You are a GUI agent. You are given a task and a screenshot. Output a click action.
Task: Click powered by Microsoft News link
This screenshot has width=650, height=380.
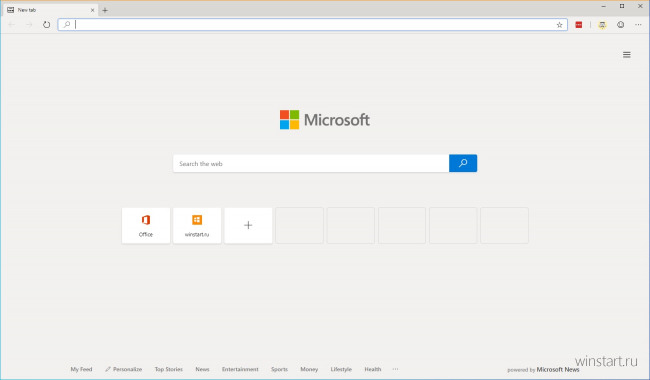[543, 370]
